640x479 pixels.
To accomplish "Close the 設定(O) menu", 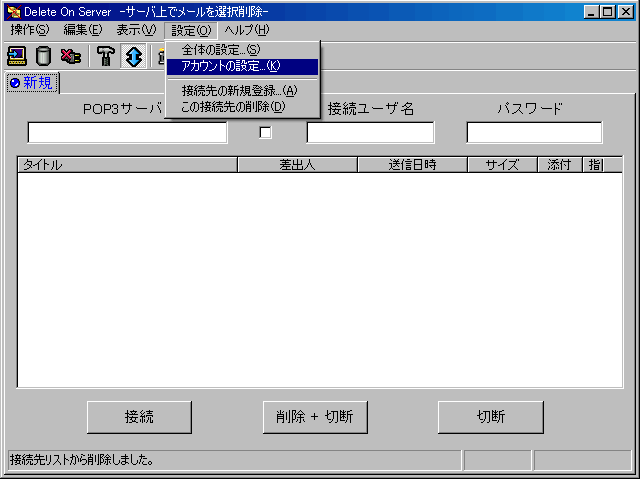I will coord(191,30).
